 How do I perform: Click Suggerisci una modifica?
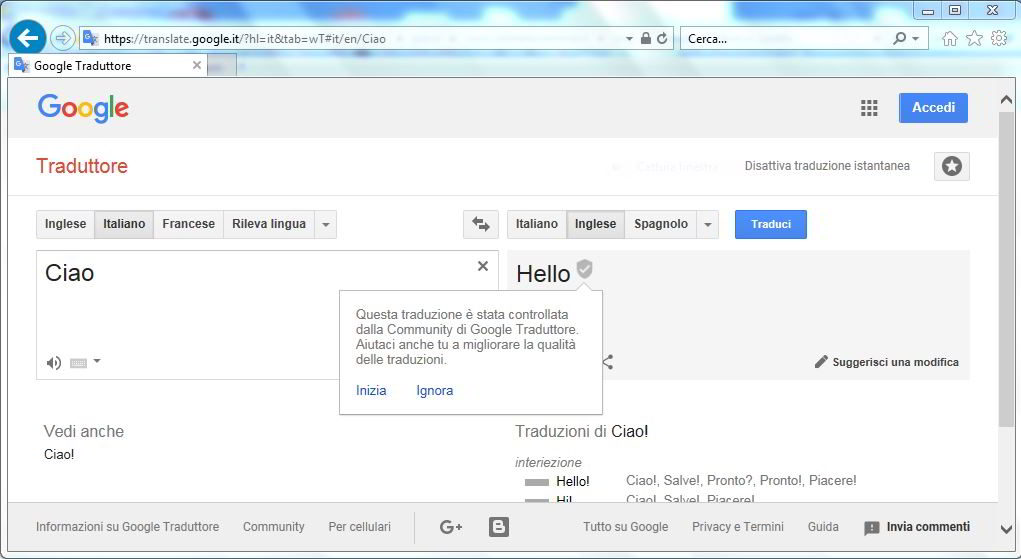(886, 362)
